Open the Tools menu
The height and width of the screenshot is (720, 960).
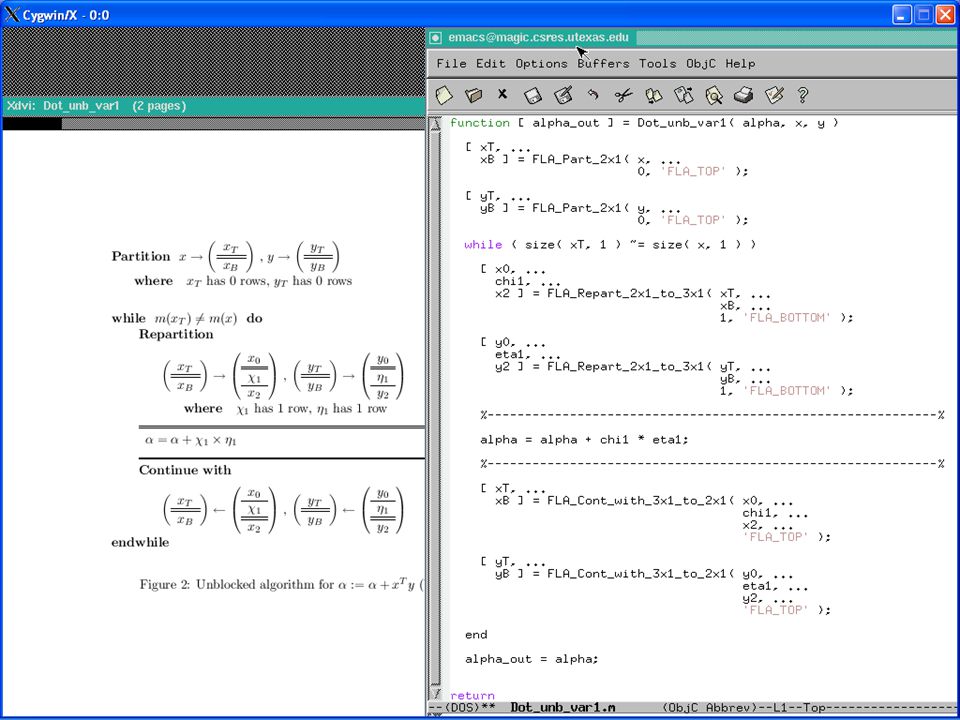click(658, 63)
